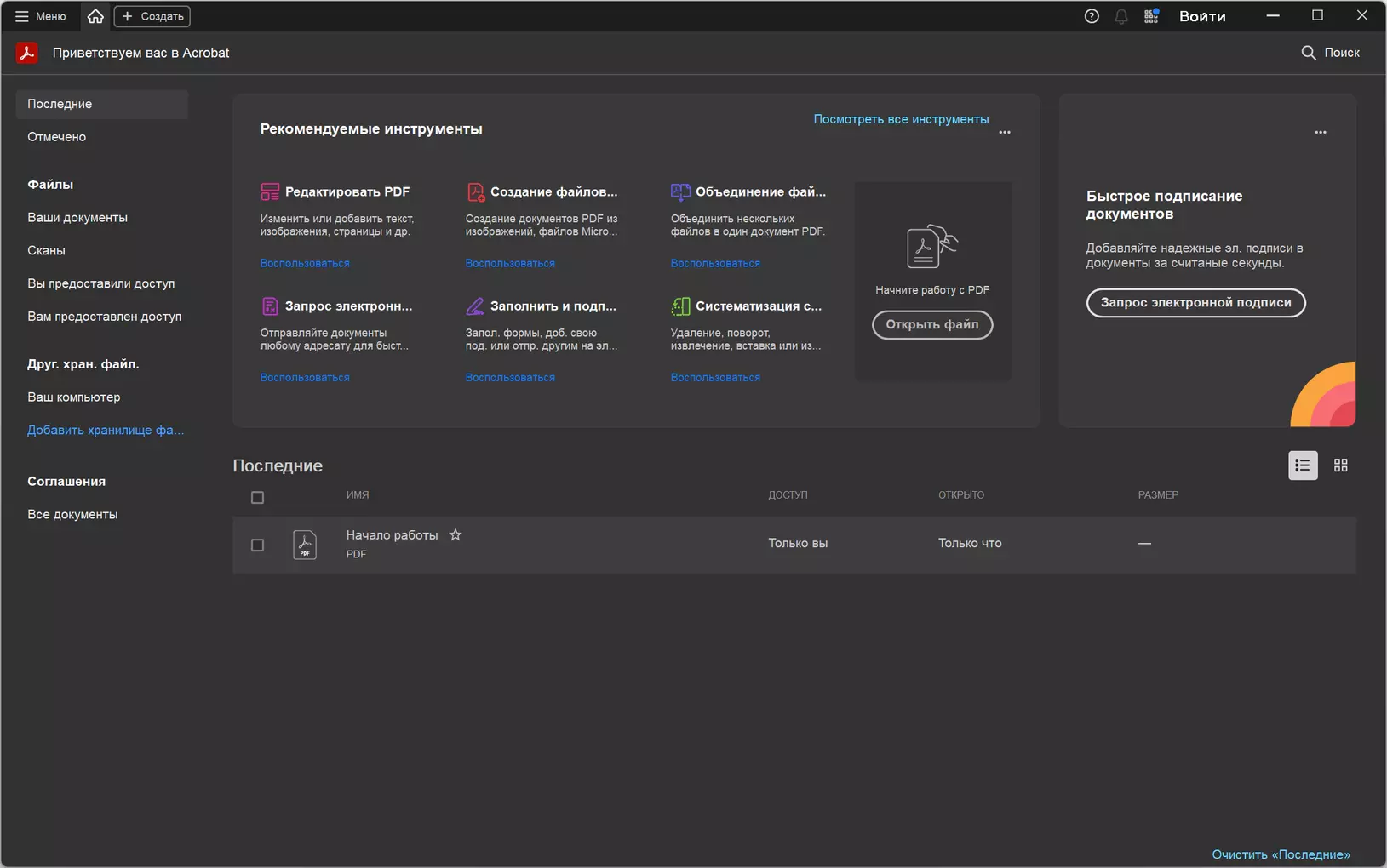Click Воспользоваться under Заполнить и подписать

point(510,378)
